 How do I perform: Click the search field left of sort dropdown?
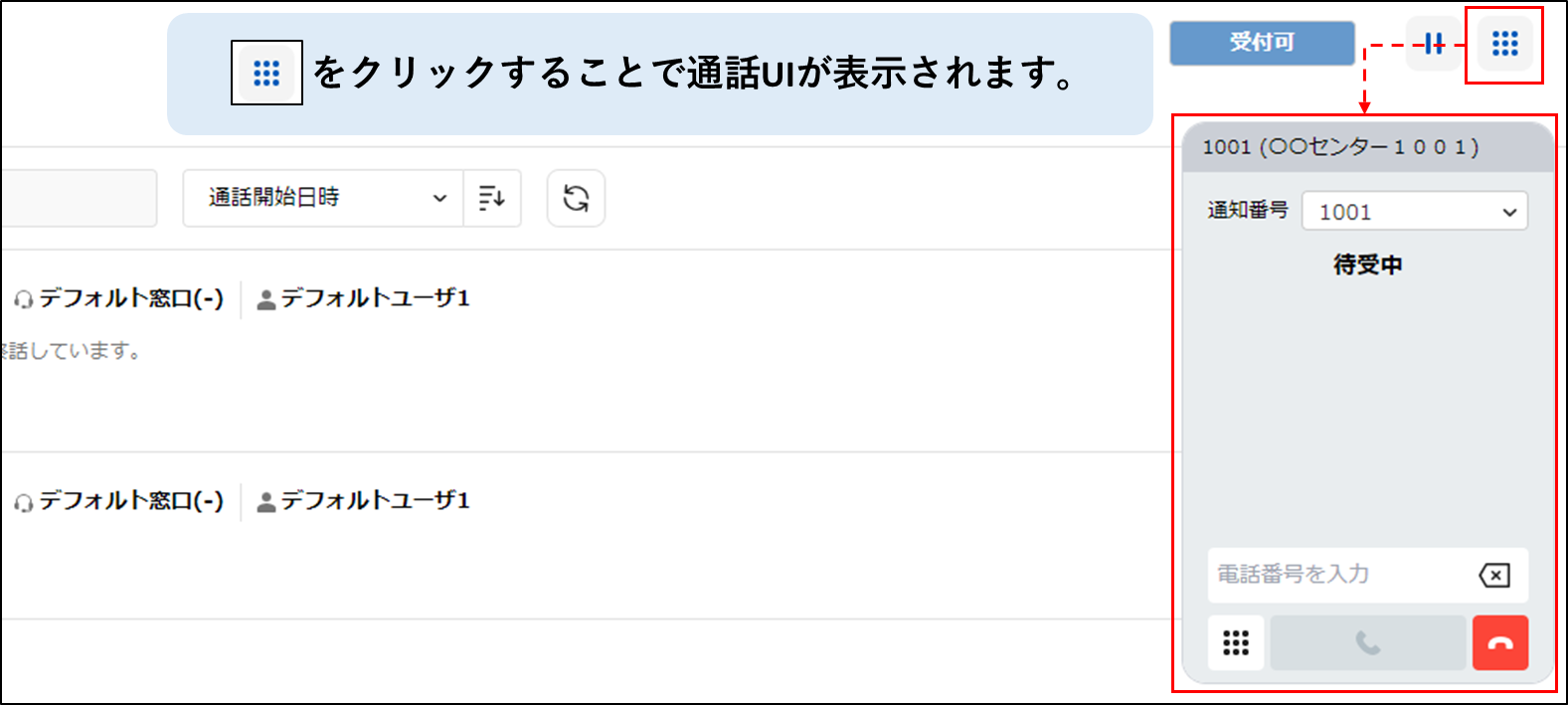point(79,198)
